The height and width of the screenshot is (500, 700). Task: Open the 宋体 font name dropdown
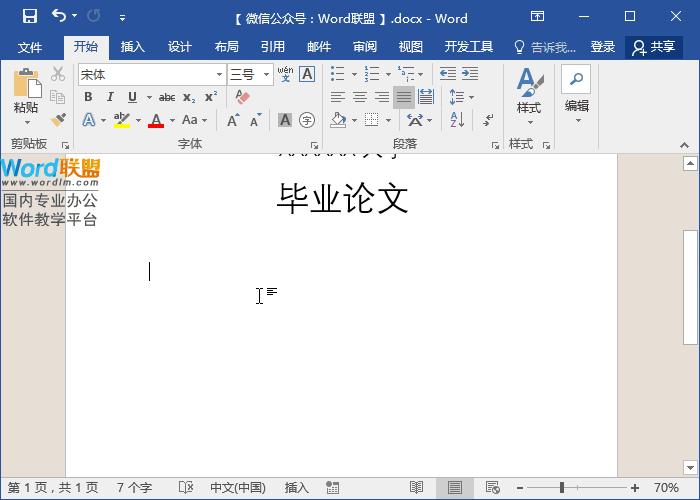tap(219, 75)
